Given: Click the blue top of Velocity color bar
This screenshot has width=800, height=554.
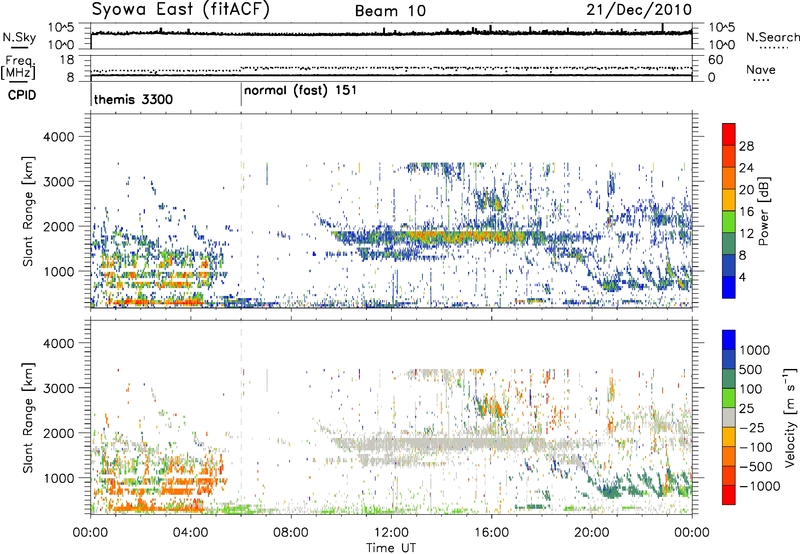Looking at the screenshot, I should pyautogui.click(x=729, y=340).
